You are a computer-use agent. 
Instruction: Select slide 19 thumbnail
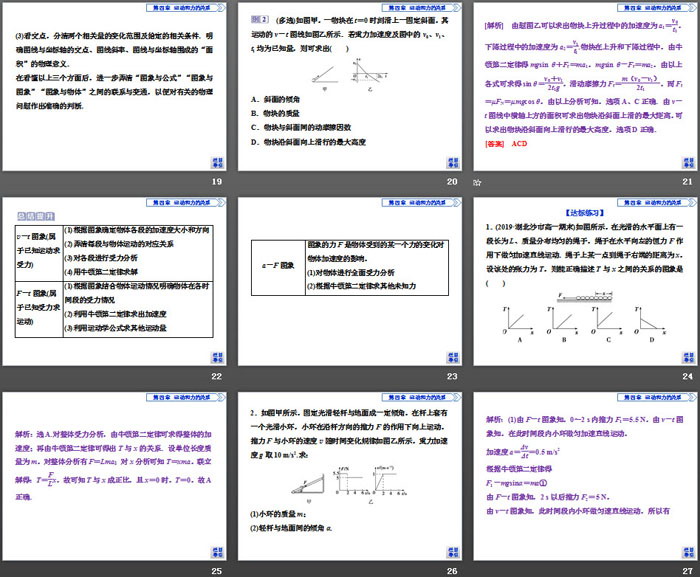[x=114, y=87]
